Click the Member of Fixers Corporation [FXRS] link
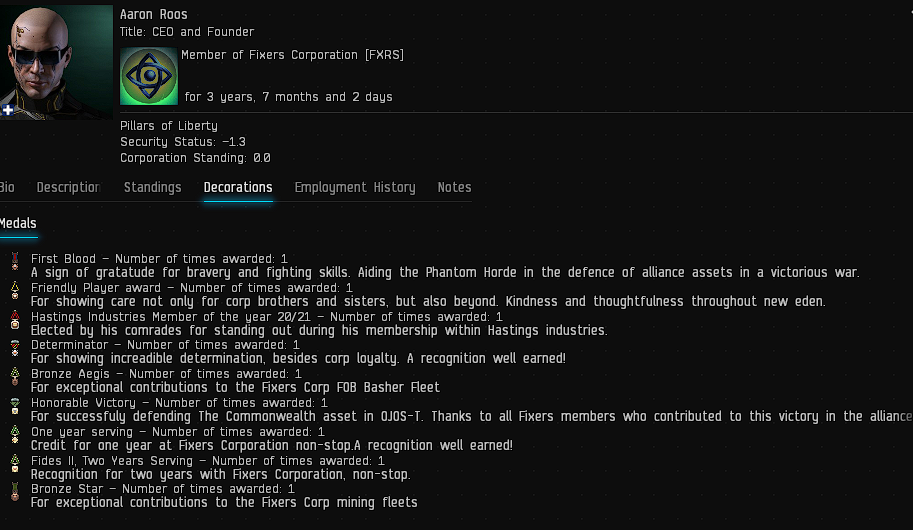 click(292, 55)
